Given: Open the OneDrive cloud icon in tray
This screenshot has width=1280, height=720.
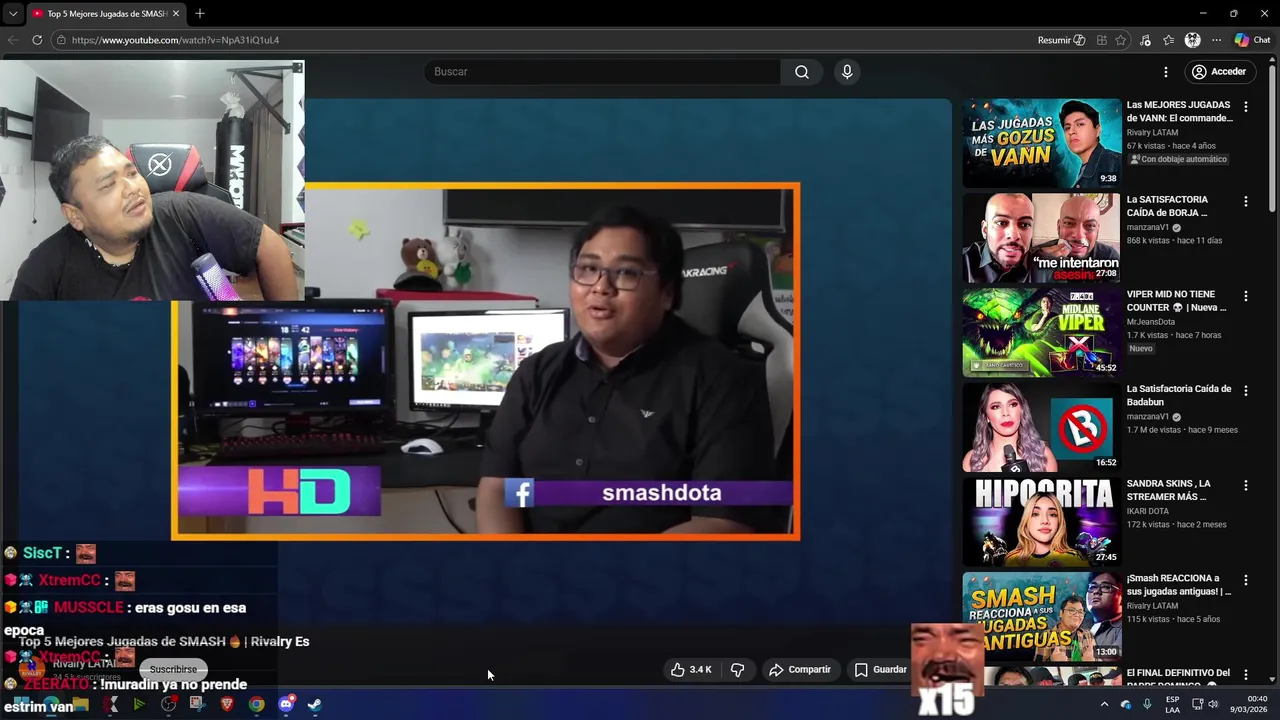Looking at the screenshot, I should click(1126, 704).
